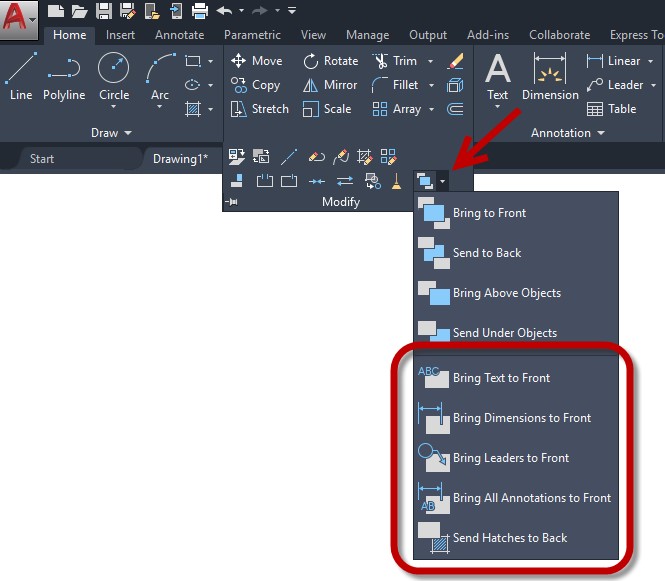Open the Customize Quick Access Toolbar dropdown
This screenshot has height=581, width=665.
click(292, 10)
